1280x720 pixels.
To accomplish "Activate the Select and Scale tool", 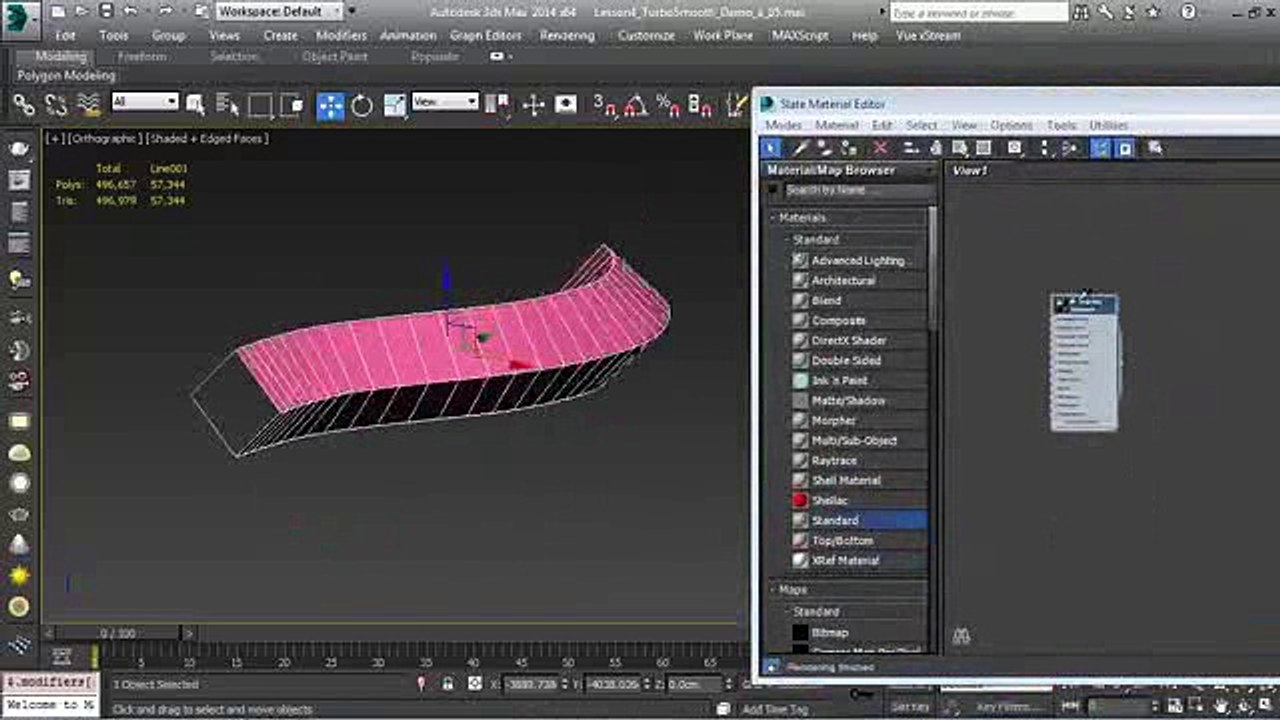I will tap(395, 105).
